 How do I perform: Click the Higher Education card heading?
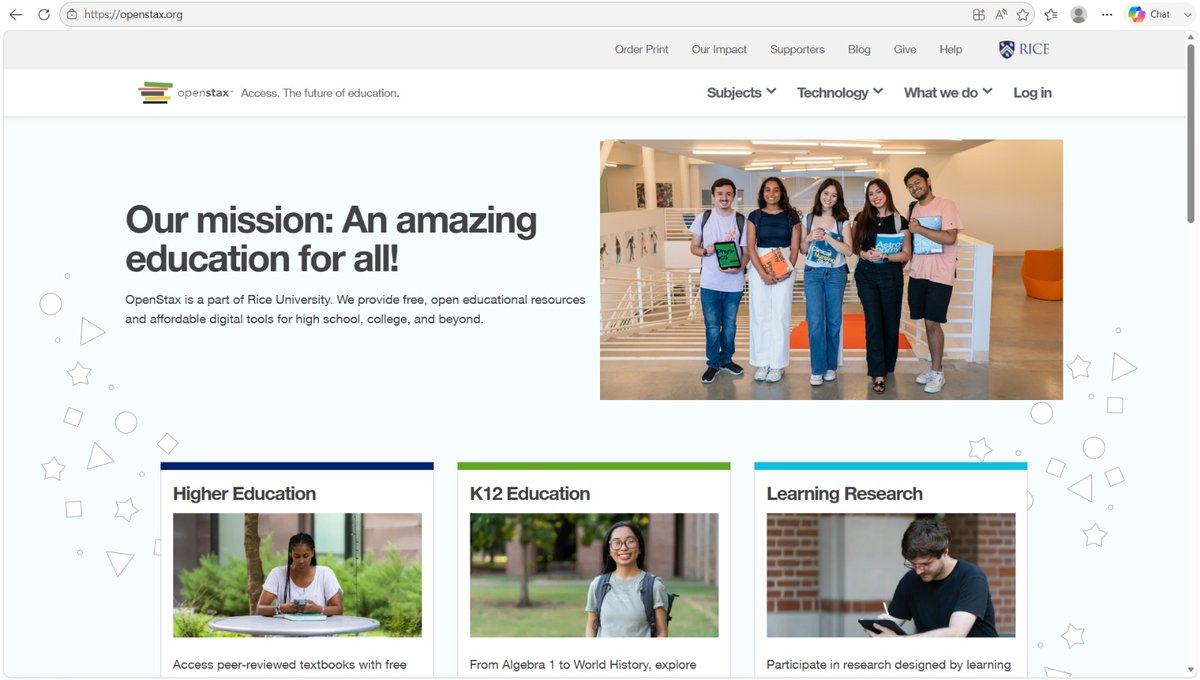(244, 493)
